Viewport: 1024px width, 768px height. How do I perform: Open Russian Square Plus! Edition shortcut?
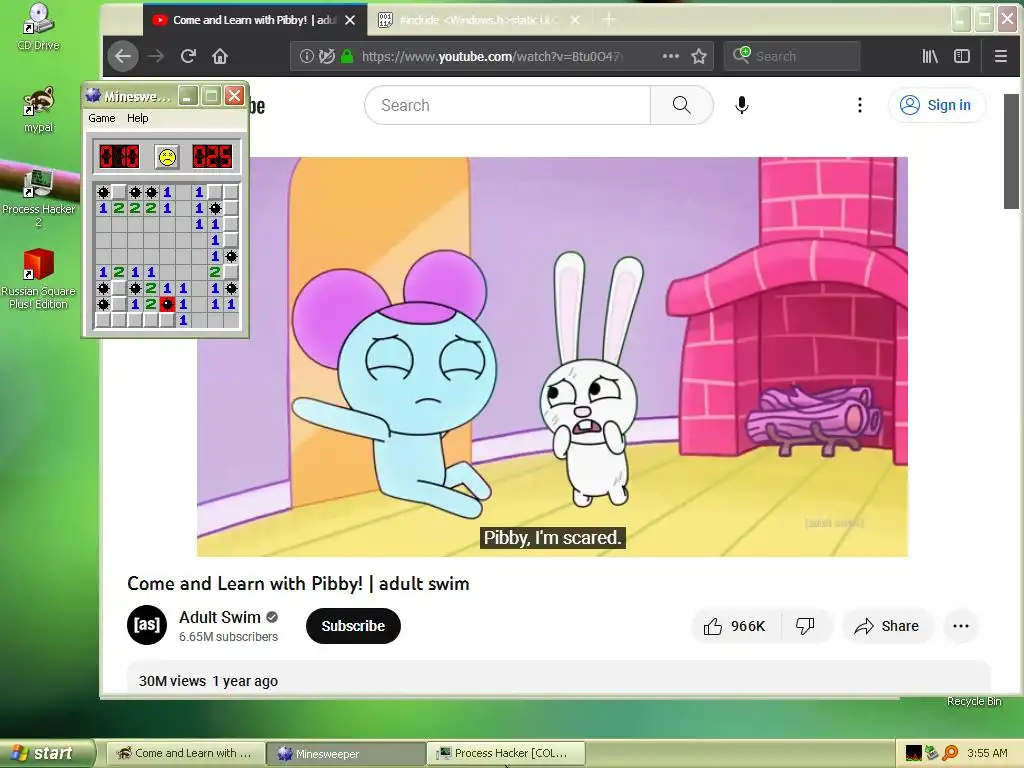[38, 279]
